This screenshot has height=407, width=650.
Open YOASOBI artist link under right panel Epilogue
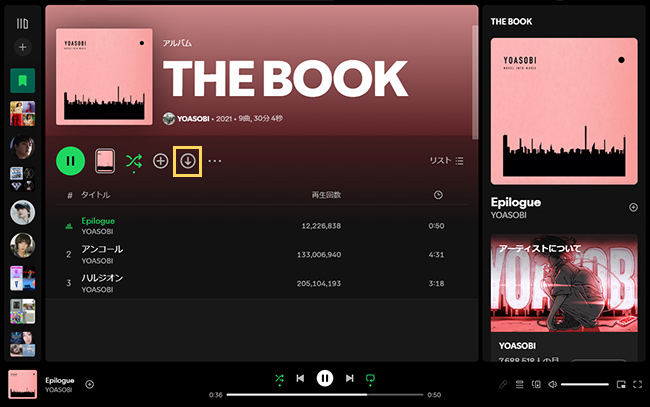pyautogui.click(x=509, y=215)
